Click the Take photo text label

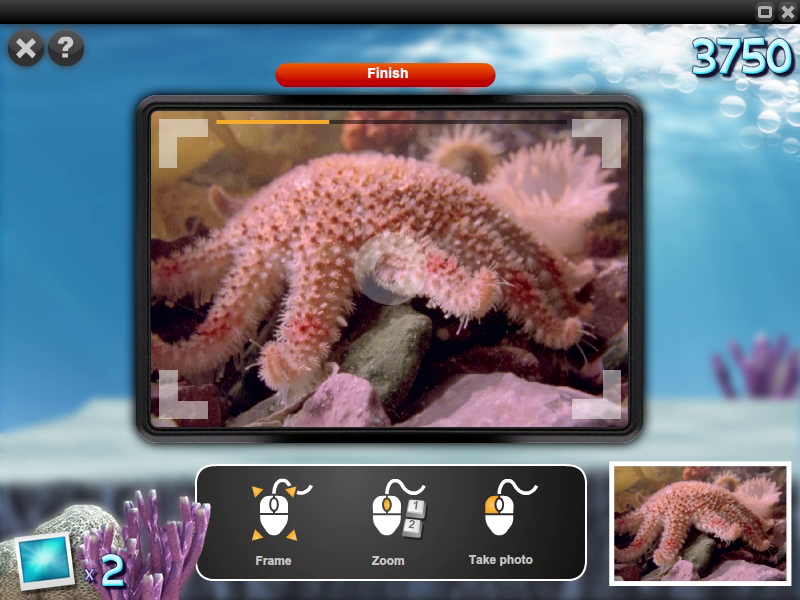coord(500,560)
